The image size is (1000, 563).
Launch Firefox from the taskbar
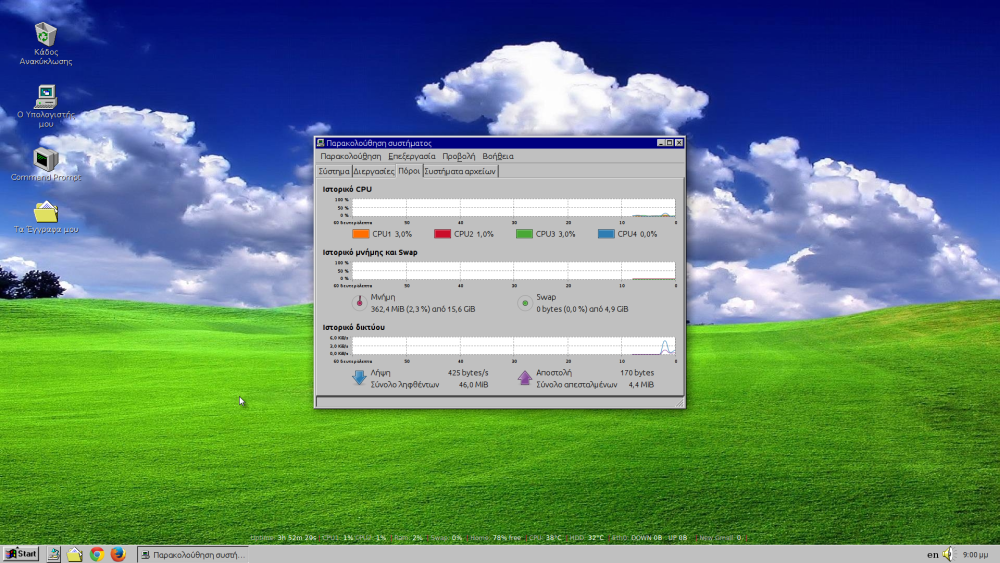[118, 555]
